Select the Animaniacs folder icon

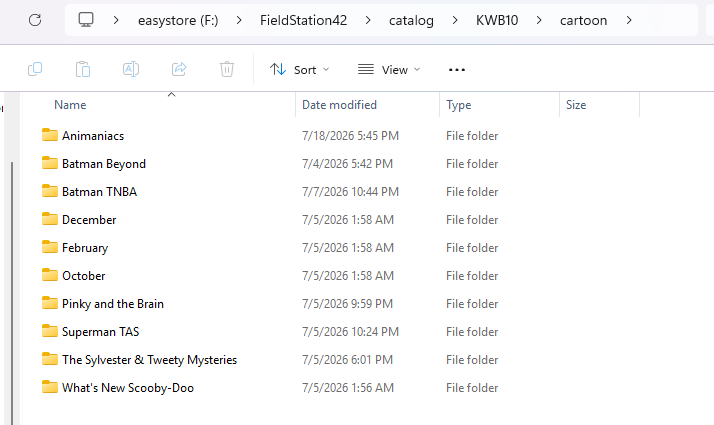pos(50,135)
